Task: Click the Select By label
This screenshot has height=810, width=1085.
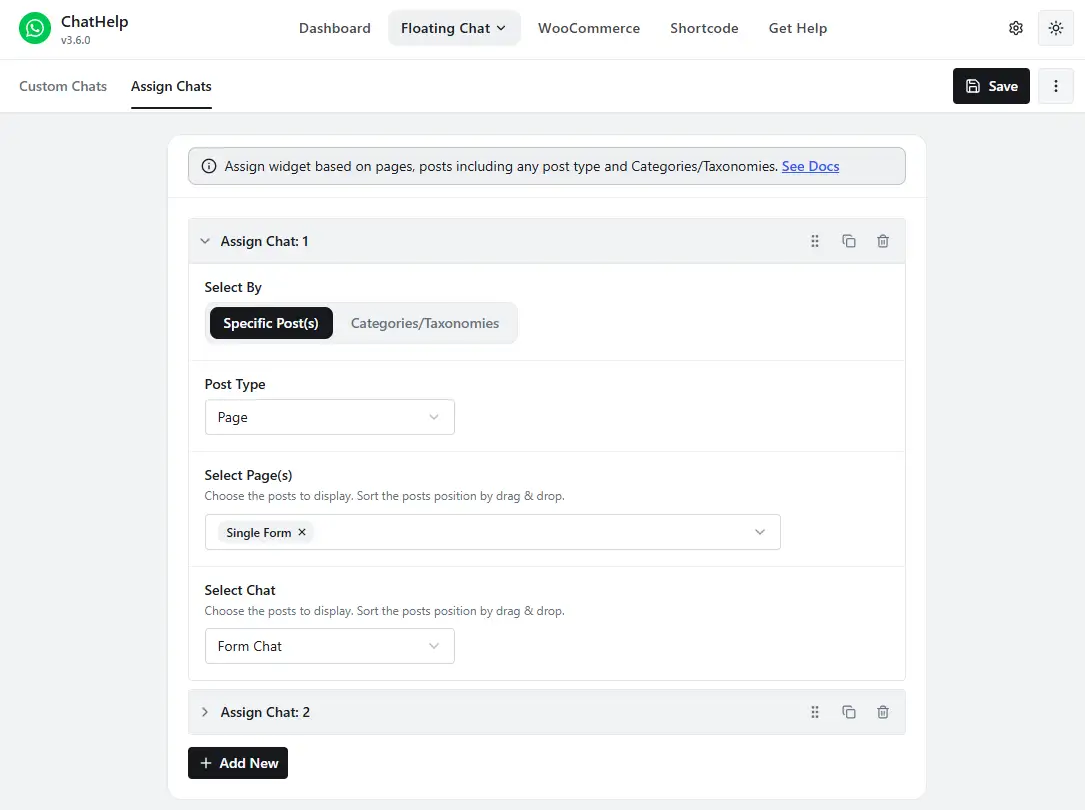Action: [x=233, y=287]
